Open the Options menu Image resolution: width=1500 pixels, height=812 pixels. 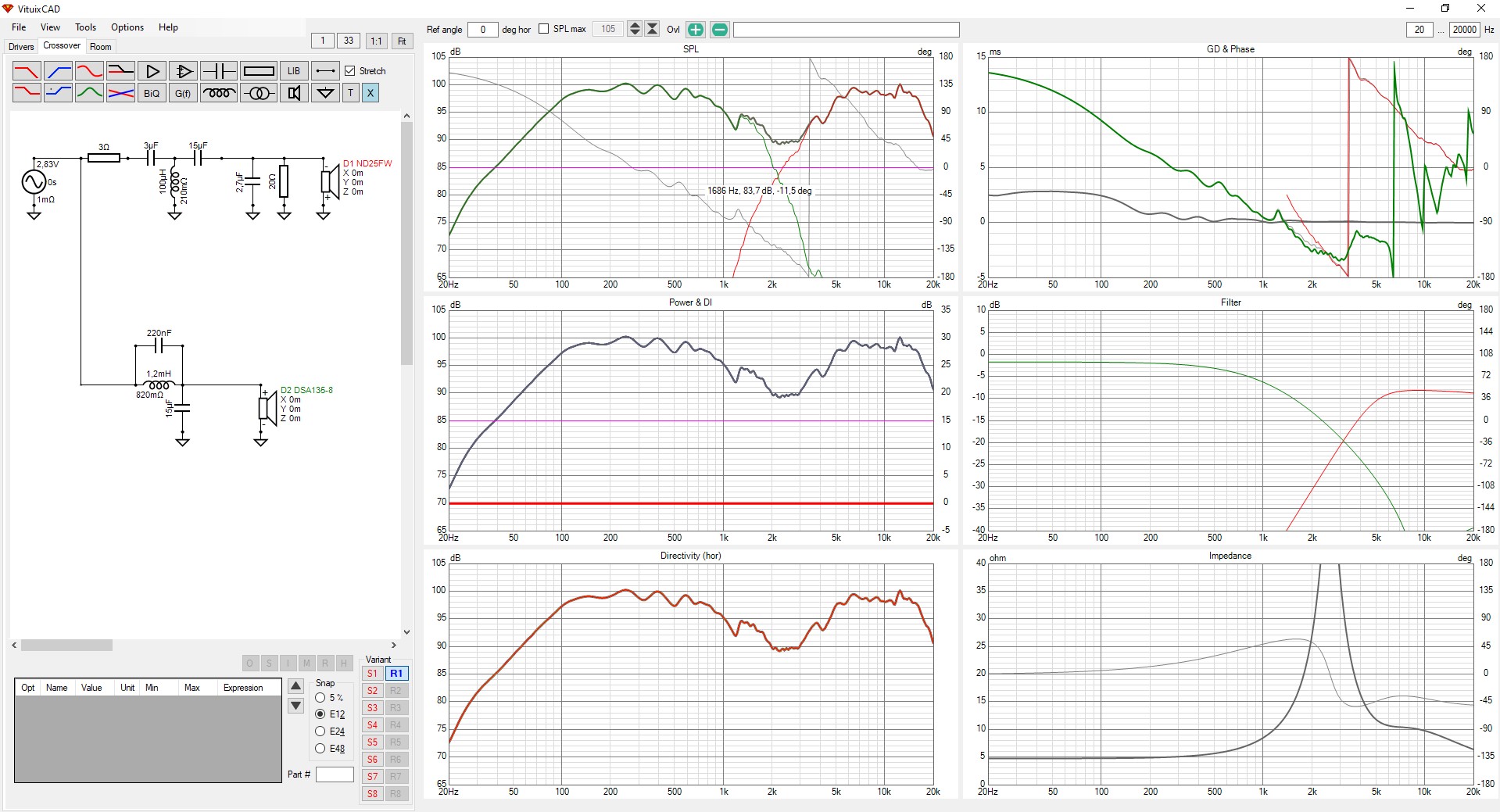[127, 27]
